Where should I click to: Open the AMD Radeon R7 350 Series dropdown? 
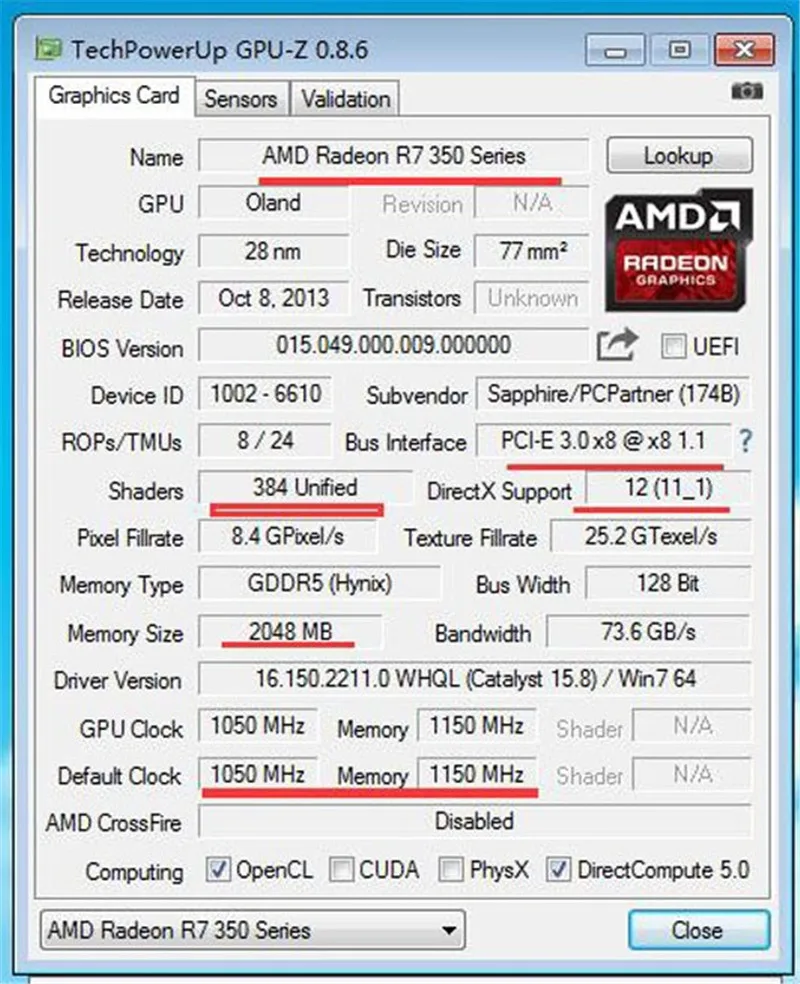point(253,930)
